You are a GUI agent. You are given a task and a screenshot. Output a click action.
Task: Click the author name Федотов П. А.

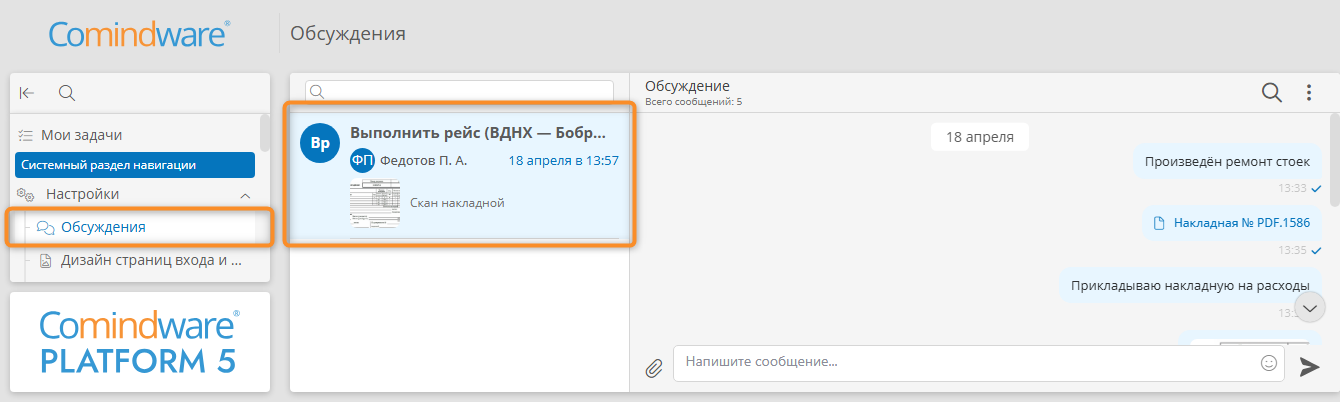[424, 160]
